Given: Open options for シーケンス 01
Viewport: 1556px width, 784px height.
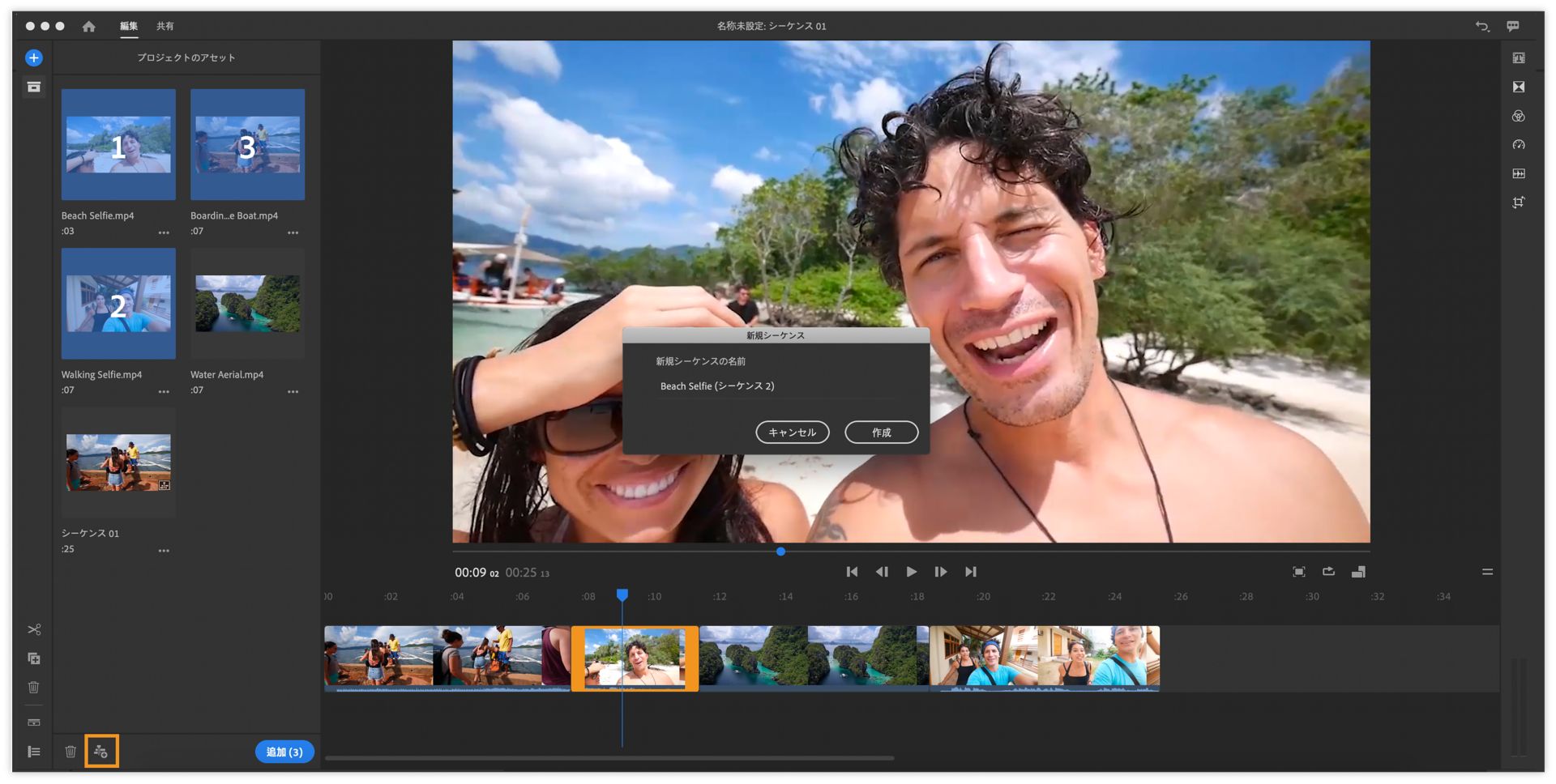Looking at the screenshot, I should [x=164, y=551].
